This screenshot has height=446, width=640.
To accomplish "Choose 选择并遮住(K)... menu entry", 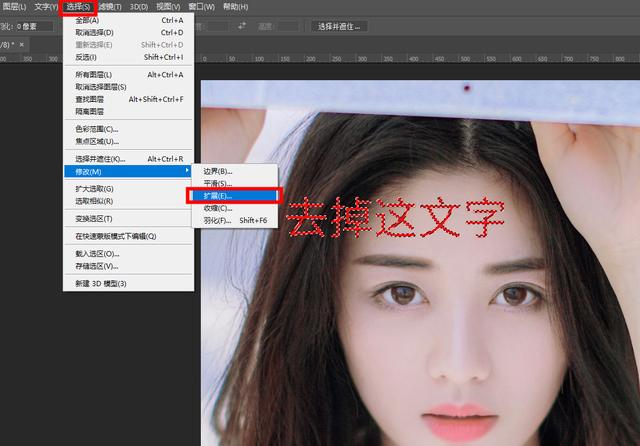I will (x=129, y=159).
